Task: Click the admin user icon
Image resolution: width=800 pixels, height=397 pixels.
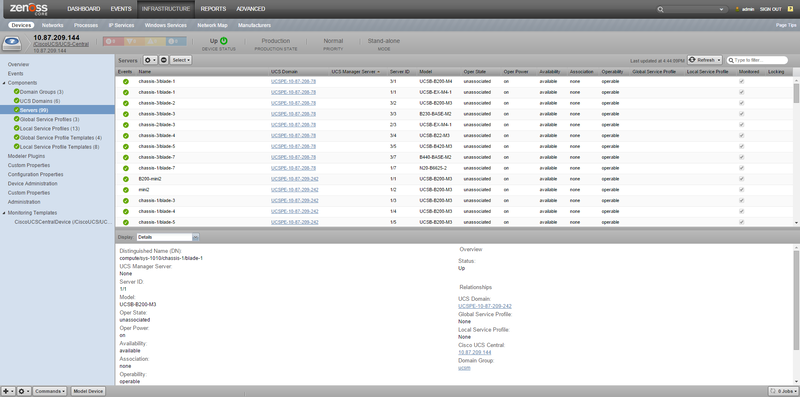Action: [x=737, y=9]
